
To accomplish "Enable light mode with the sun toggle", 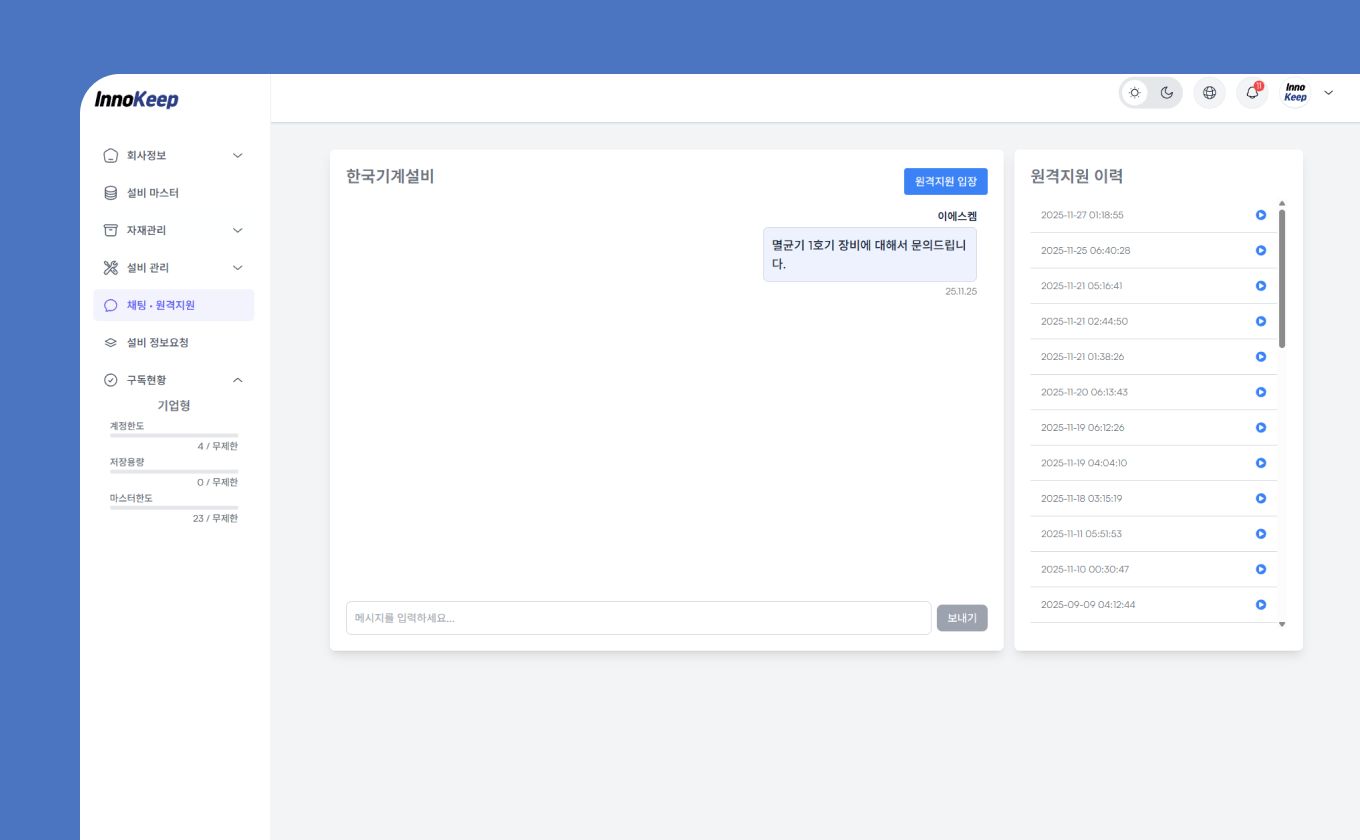I will coord(1134,91).
